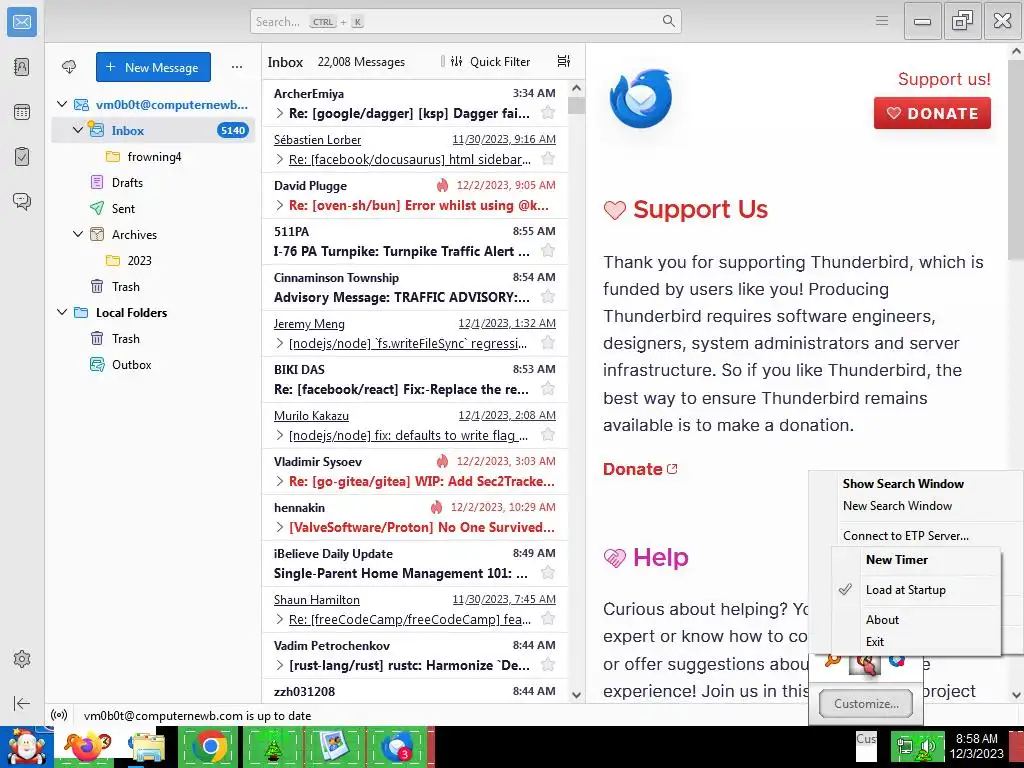Collapse the spaces toolbar
1024x768 pixels.
(22, 703)
